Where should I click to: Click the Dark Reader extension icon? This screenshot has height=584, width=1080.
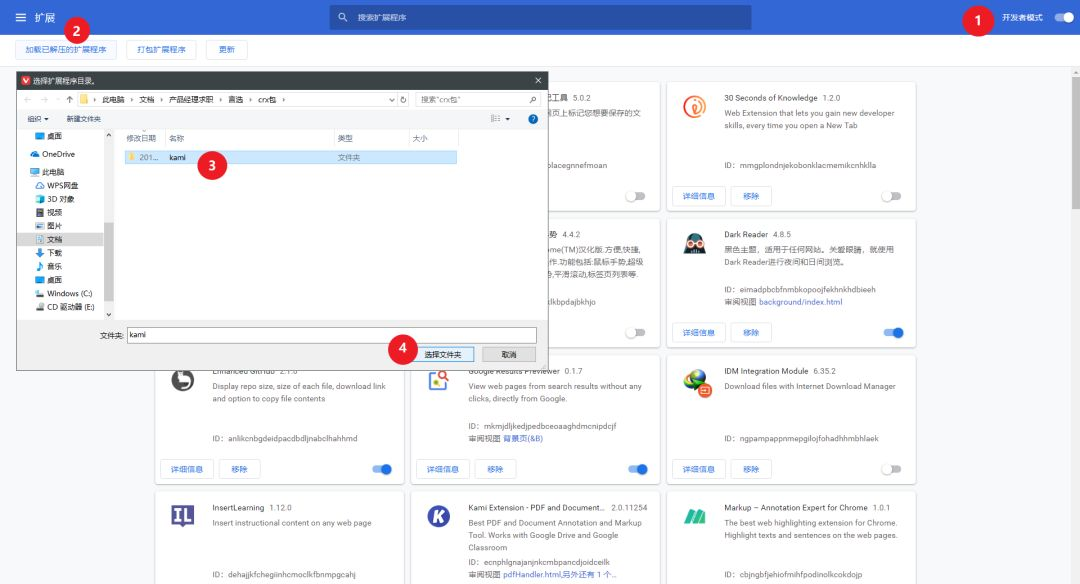[x=694, y=243]
